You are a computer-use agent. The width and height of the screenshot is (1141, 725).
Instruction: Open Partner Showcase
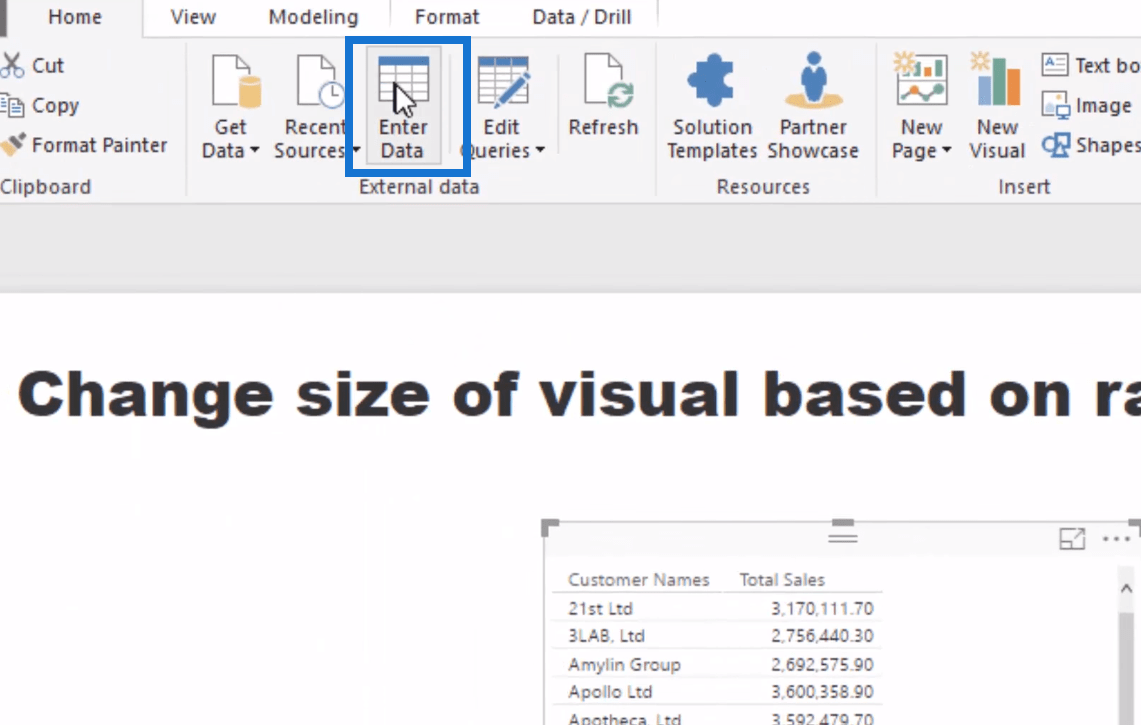pyautogui.click(x=813, y=107)
